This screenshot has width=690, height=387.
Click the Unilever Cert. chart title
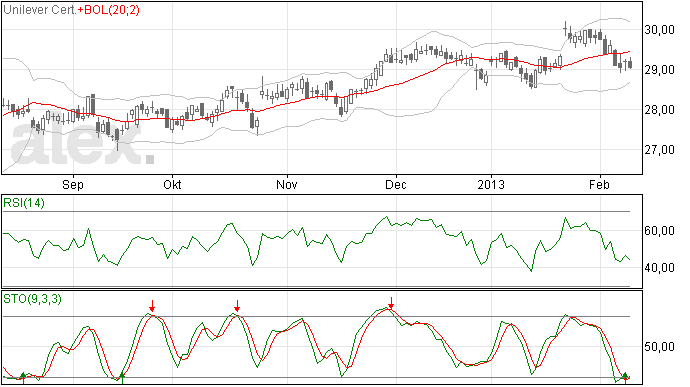click(40, 10)
